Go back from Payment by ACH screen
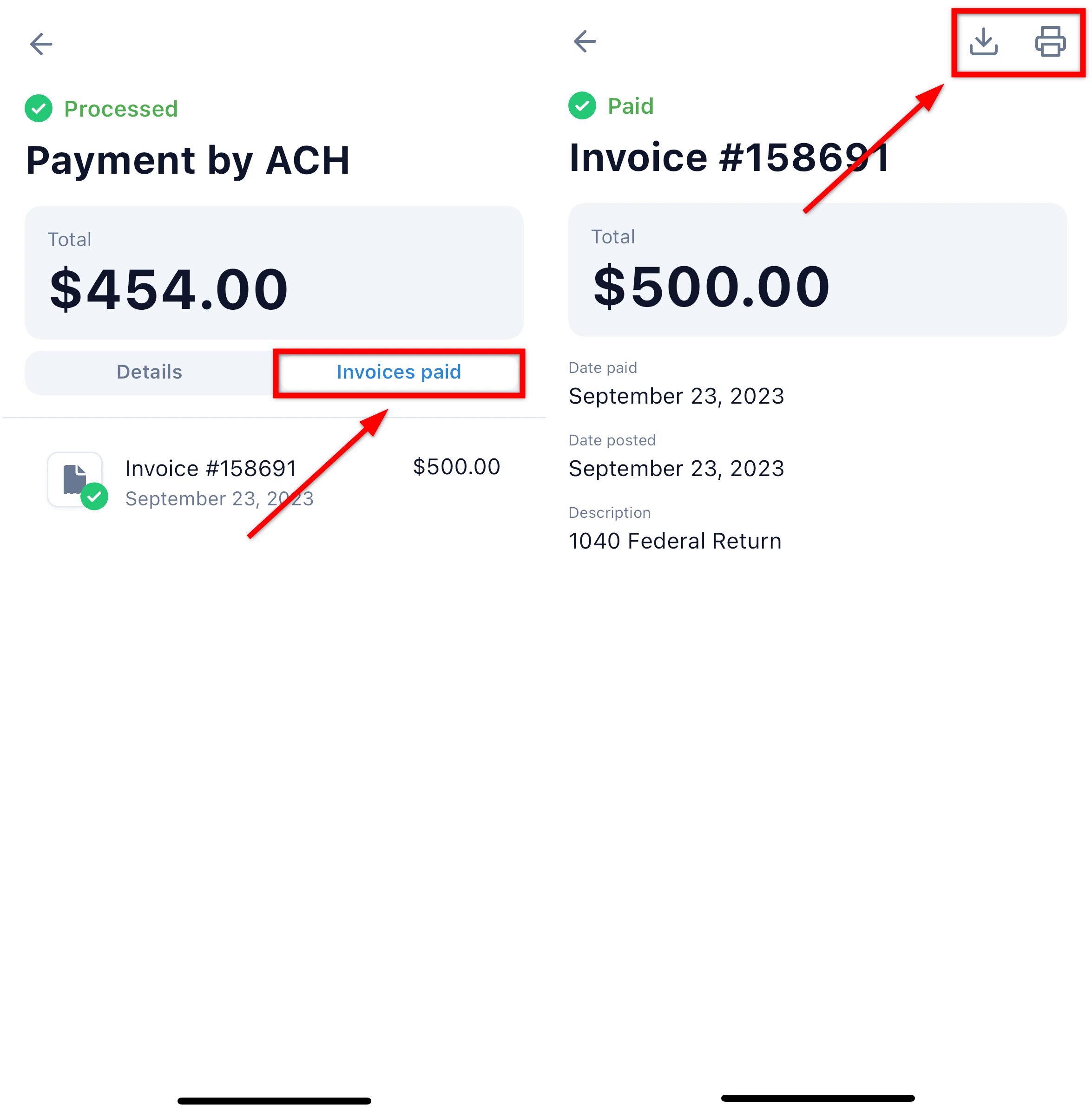 [x=41, y=44]
